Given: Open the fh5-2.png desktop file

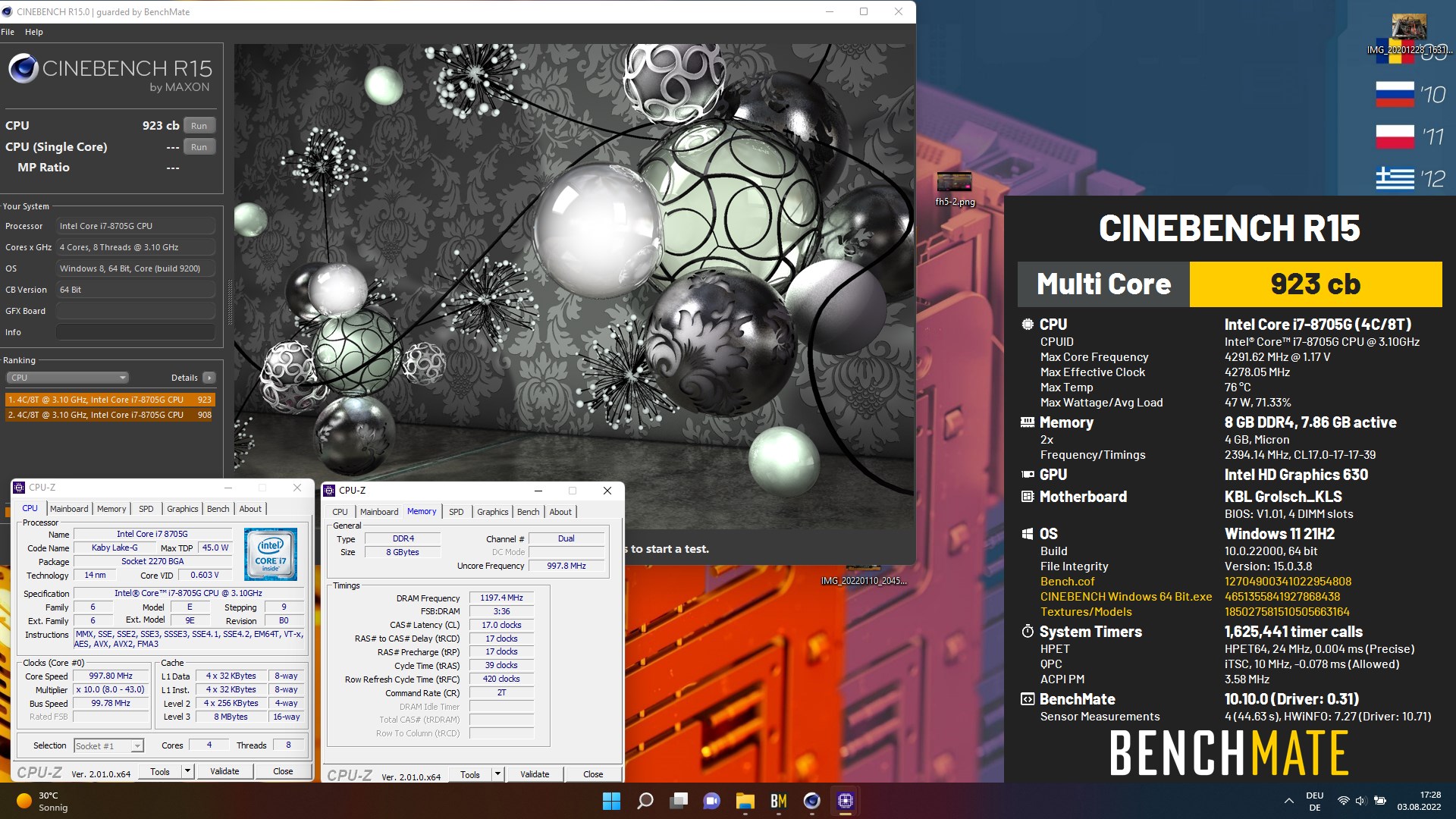Looking at the screenshot, I should 955,189.
